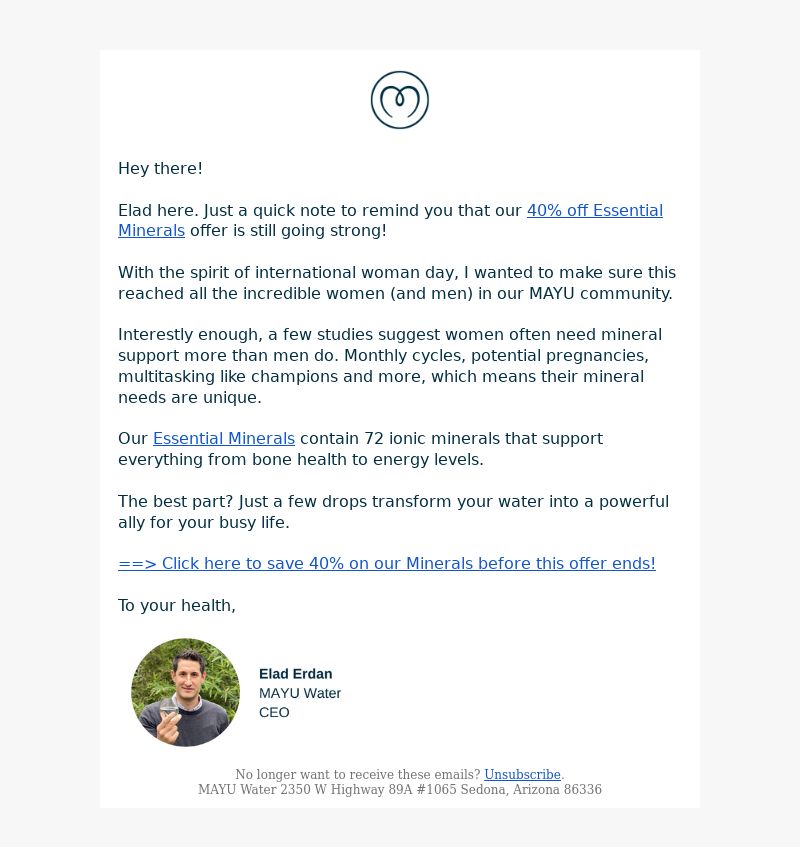Image resolution: width=800 pixels, height=847 pixels.
Task: Click the 'Hey there!' greeting
Action: click(160, 169)
